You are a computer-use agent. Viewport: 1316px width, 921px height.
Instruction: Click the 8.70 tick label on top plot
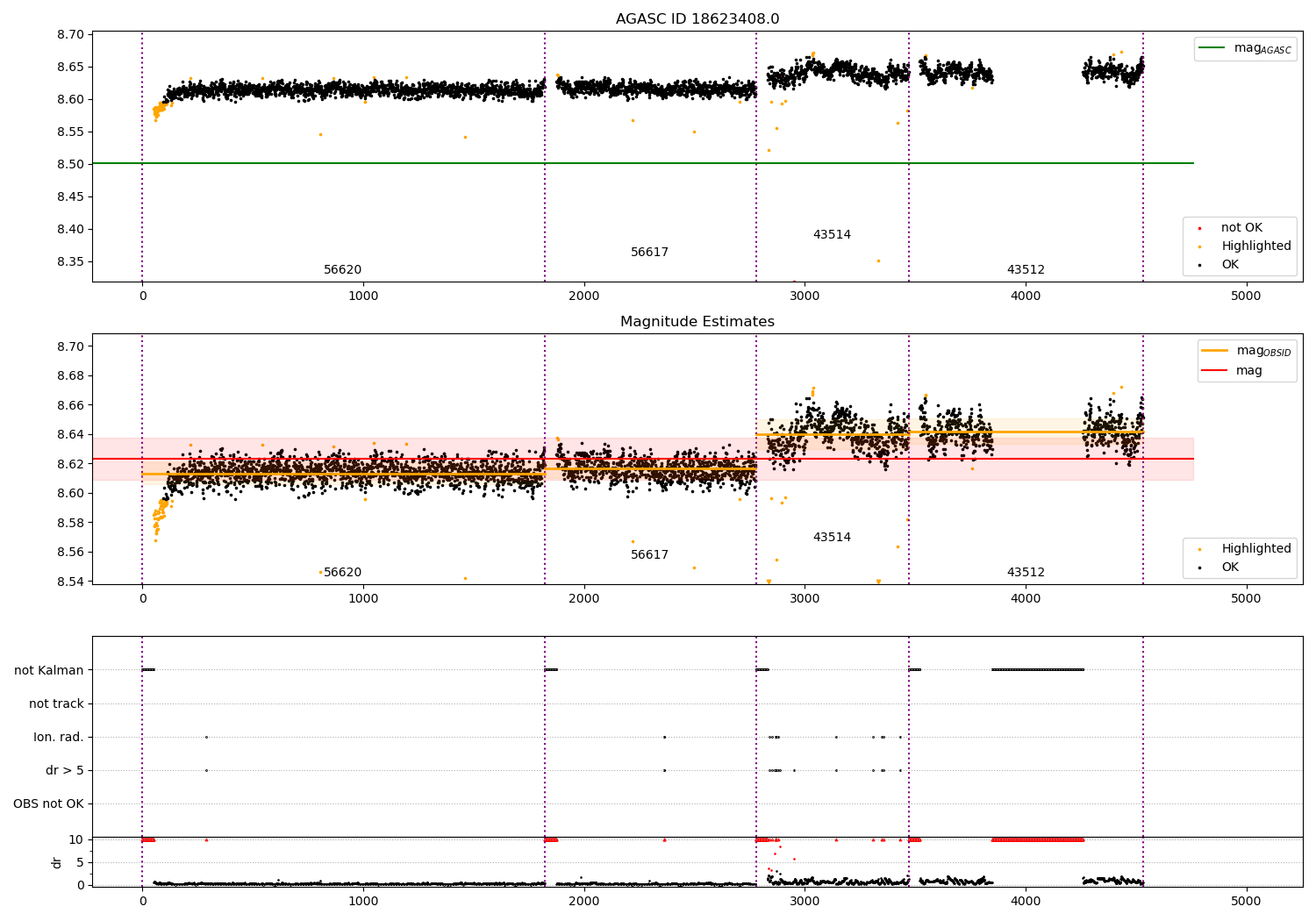(68, 35)
